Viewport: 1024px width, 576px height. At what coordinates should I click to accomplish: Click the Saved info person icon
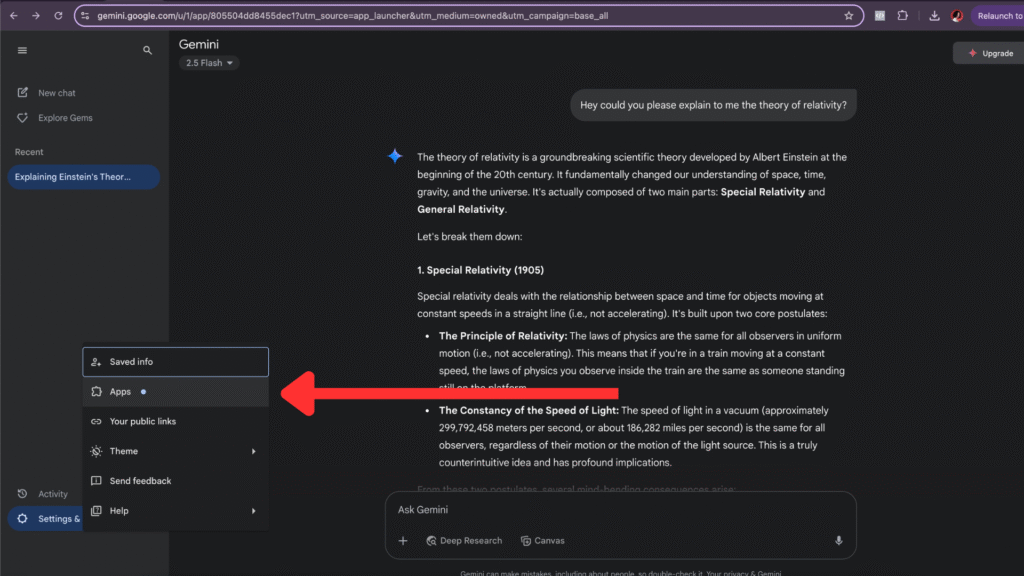pyautogui.click(x=96, y=362)
